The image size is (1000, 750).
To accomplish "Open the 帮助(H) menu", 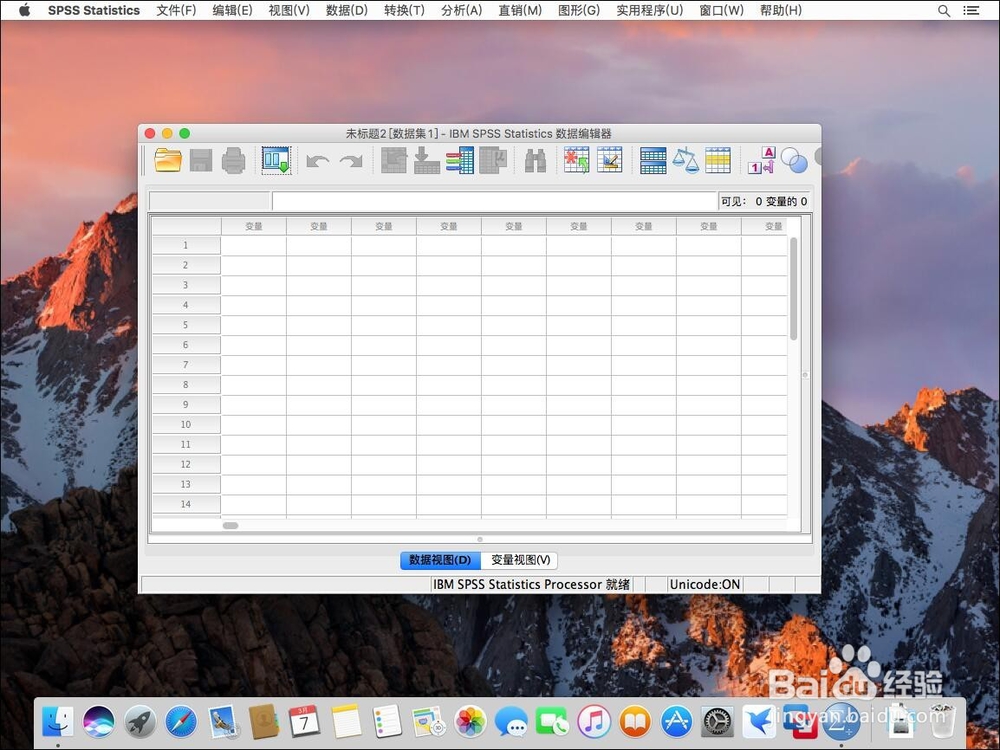I will pyautogui.click(x=781, y=10).
